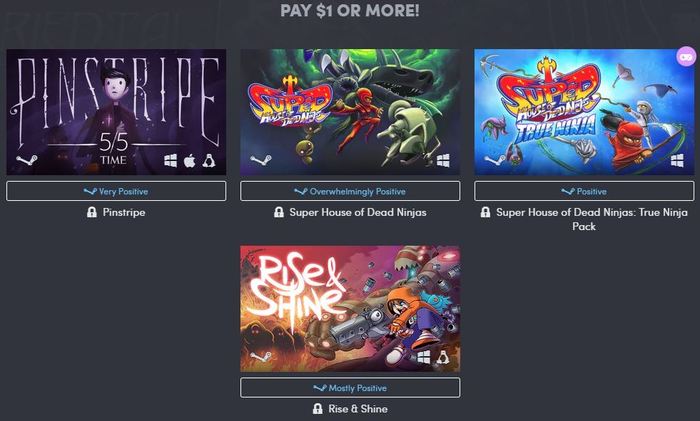This screenshot has width=700, height=421.
Task: Click the lock icon beside Pinstripe title
Action: (x=92, y=212)
